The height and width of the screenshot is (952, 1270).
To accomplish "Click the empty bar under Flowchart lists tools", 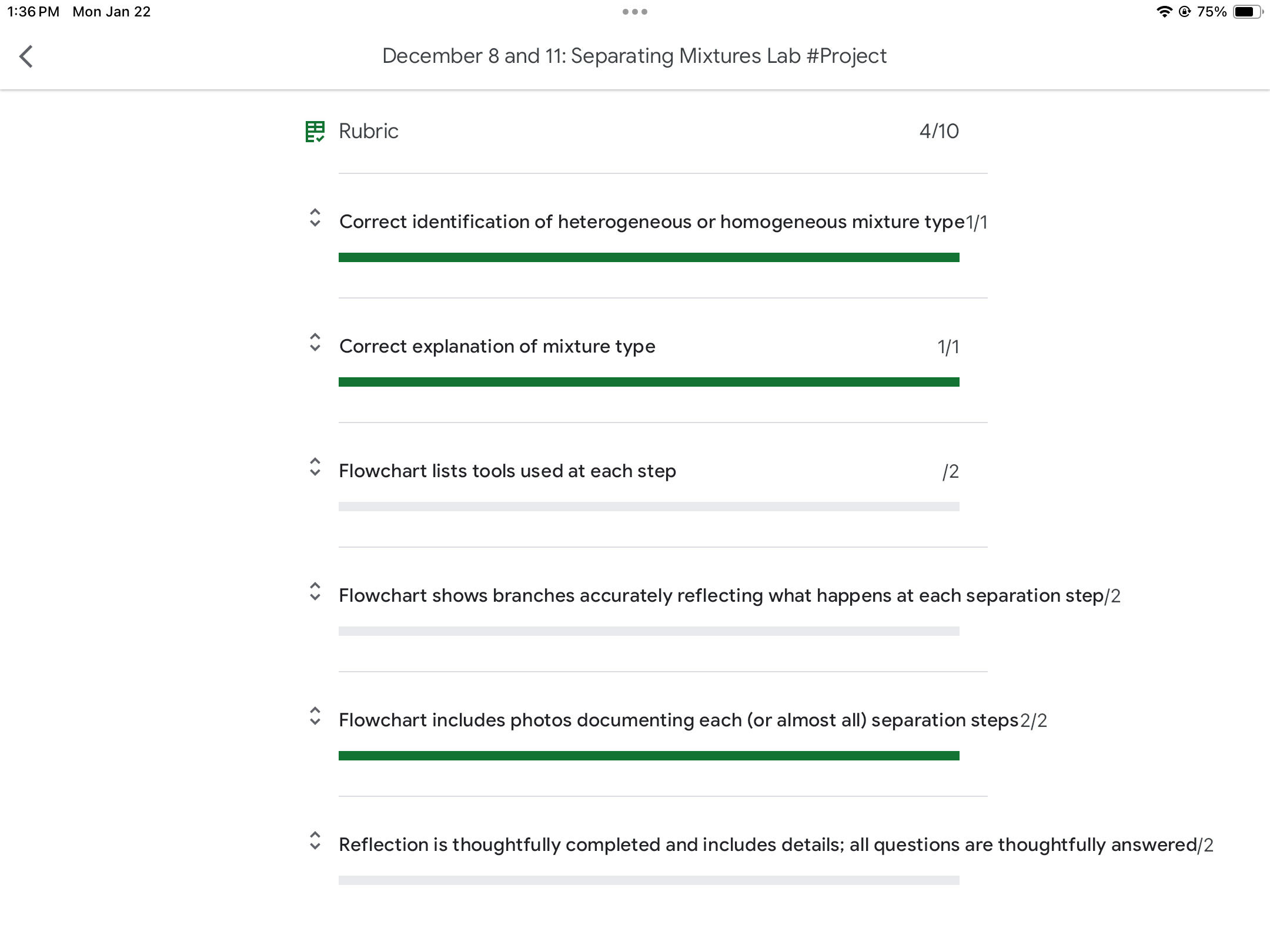I will [x=649, y=507].
